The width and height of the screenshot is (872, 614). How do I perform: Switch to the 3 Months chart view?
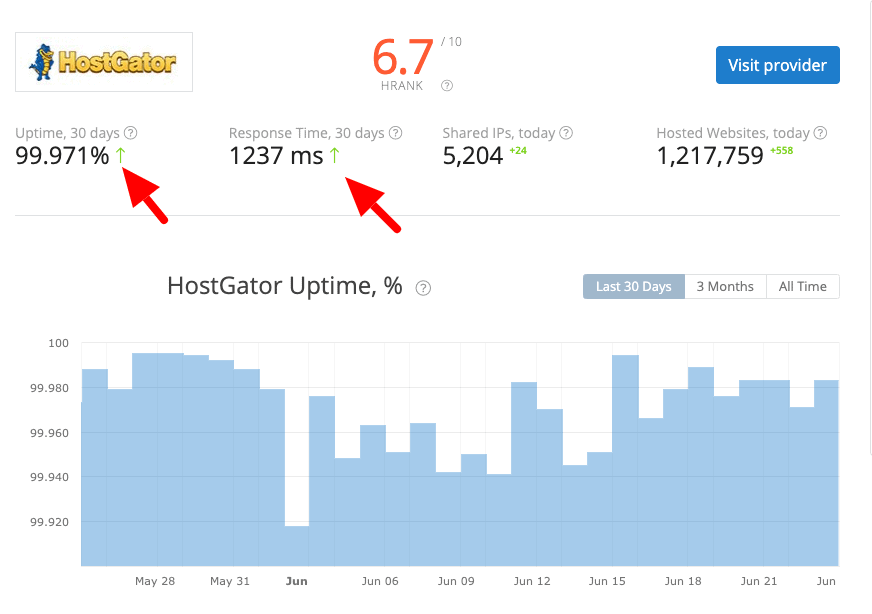[725, 286]
